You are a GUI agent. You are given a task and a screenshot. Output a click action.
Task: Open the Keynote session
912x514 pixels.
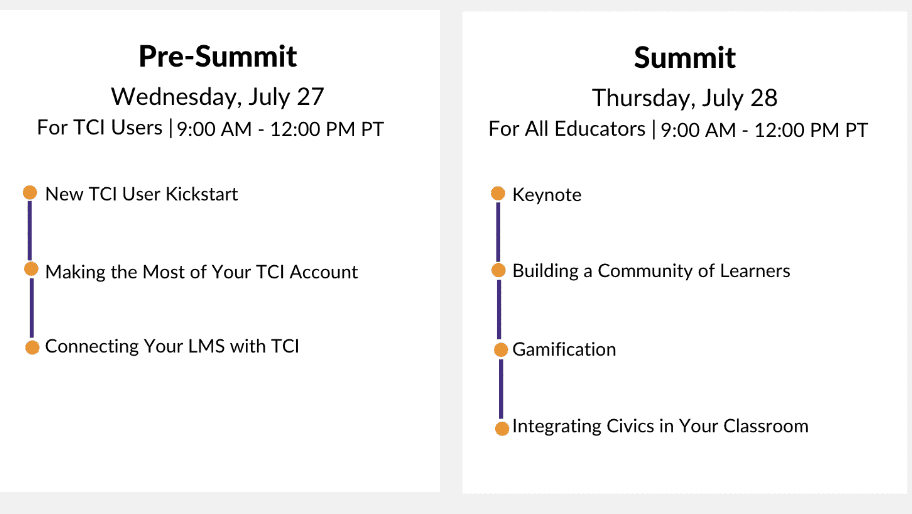(547, 195)
